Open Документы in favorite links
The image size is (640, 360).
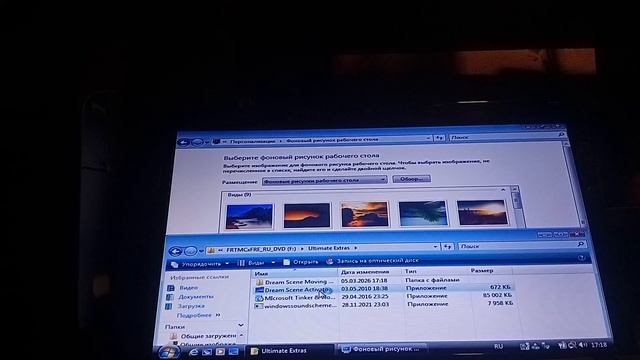pyautogui.click(x=190, y=297)
